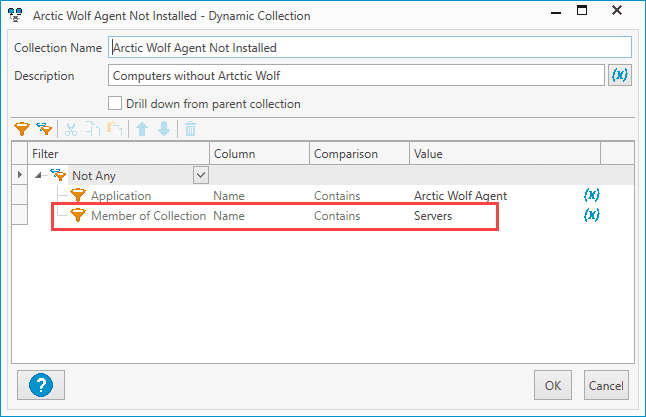Click the Add Filter funnel icon
This screenshot has height=417, width=646.
click(x=22, y=129)
